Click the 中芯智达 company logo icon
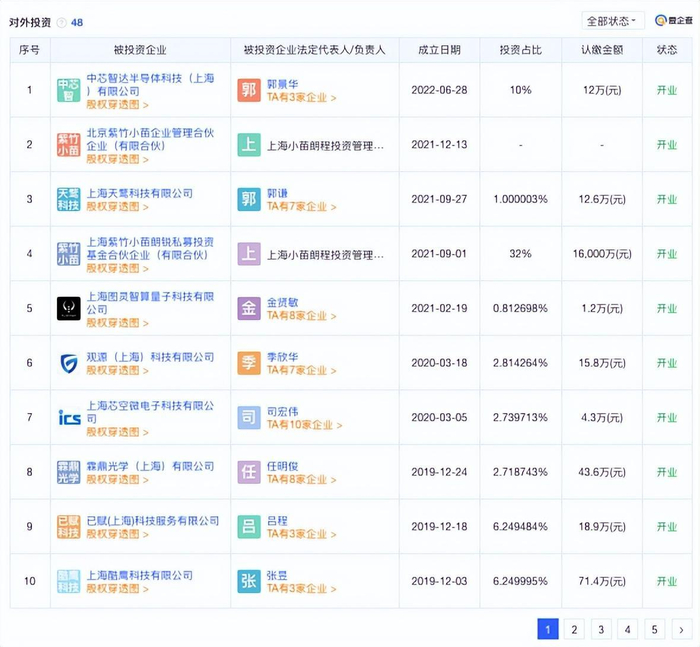This screenshot has width=700, height=647. point(68,90)
